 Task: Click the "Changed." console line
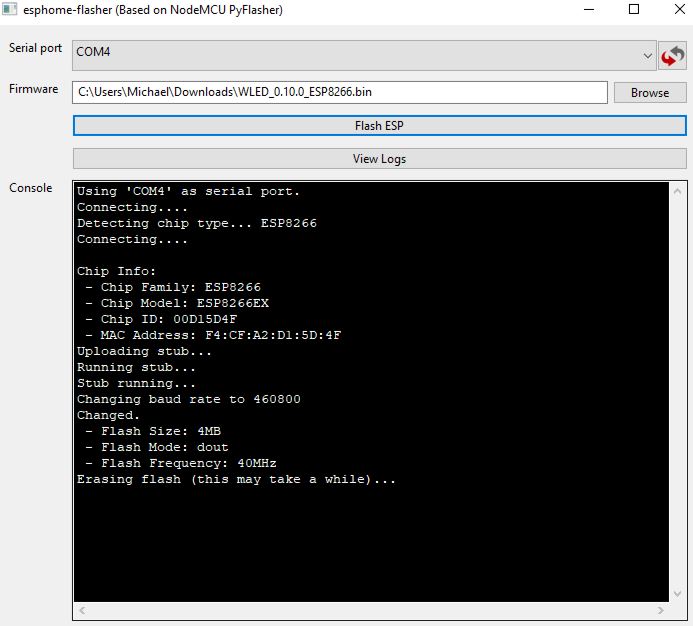coord(108,415)
